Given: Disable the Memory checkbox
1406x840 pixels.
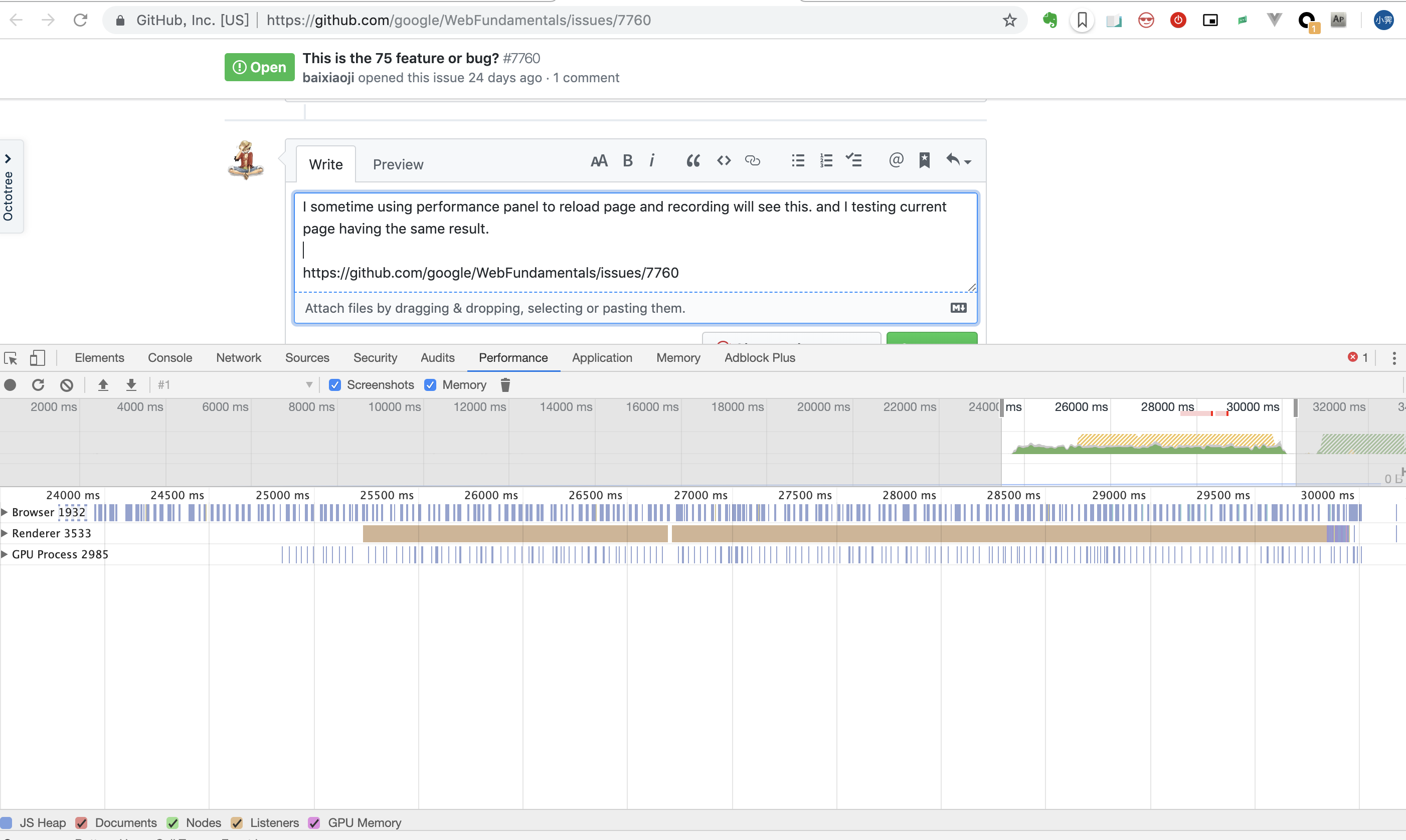Looking at the screenshot, I should 430,384.
